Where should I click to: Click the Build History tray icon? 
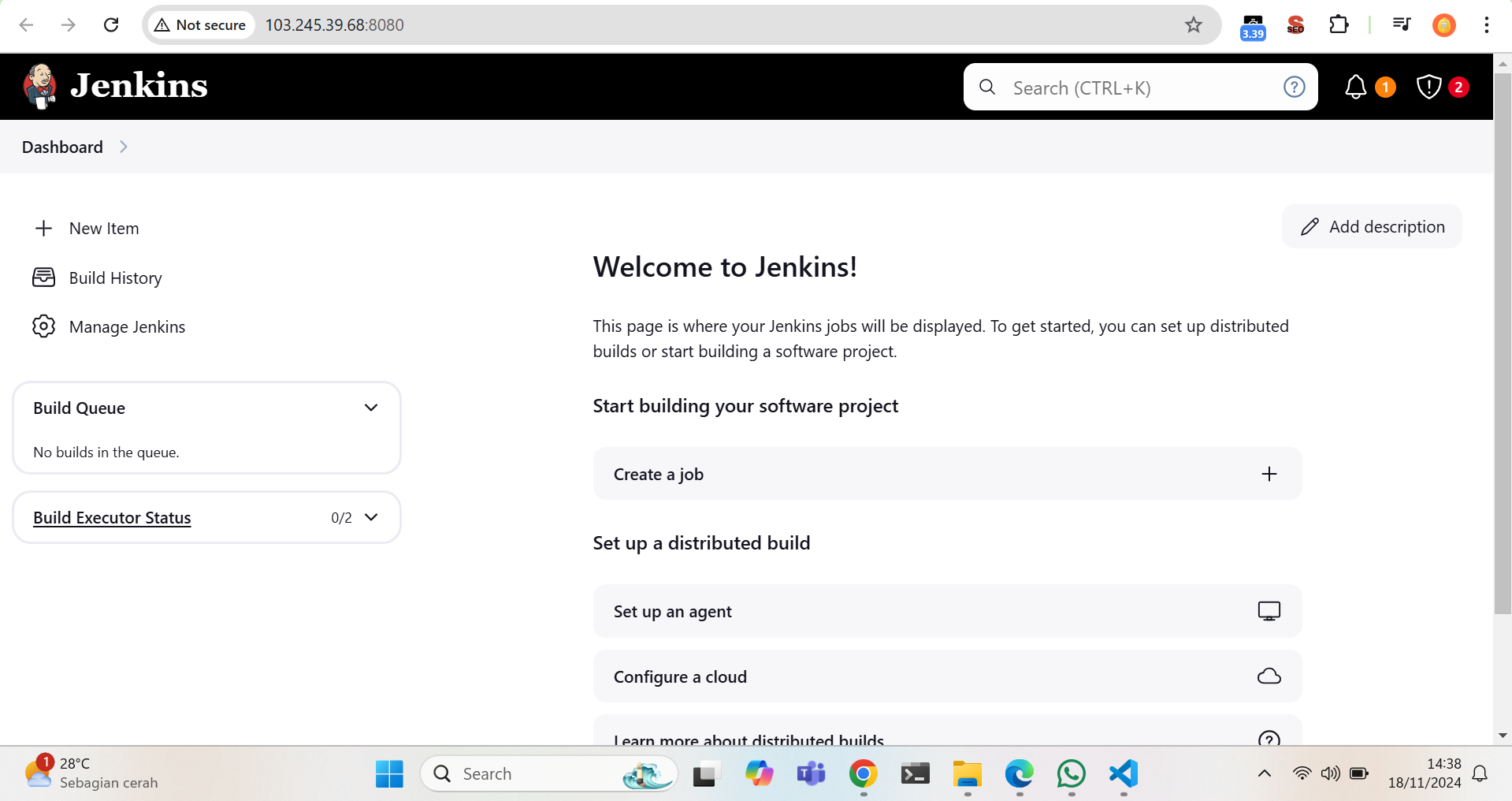43,278
